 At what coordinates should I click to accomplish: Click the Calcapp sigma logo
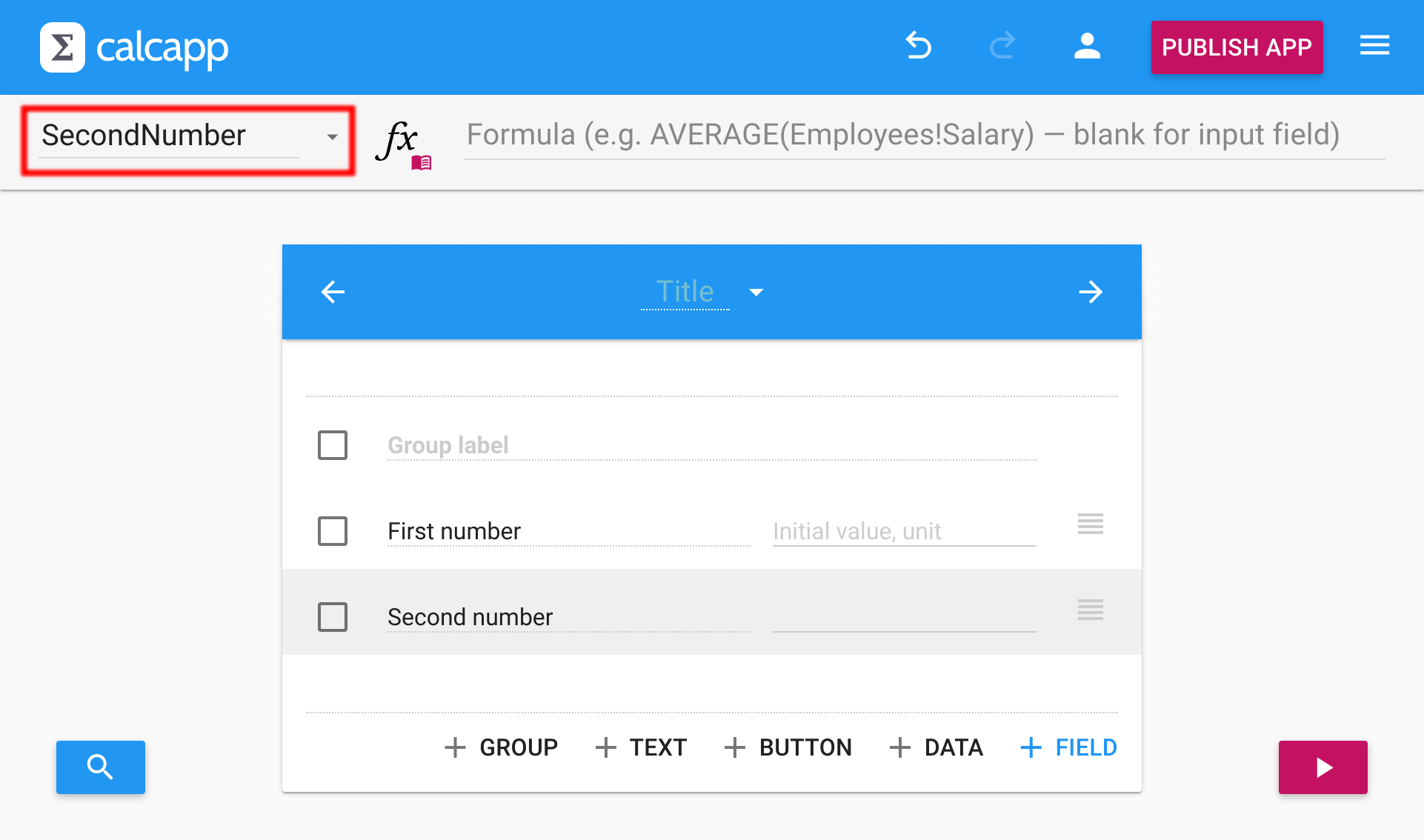pyautogui.click(x=62, y=47)
